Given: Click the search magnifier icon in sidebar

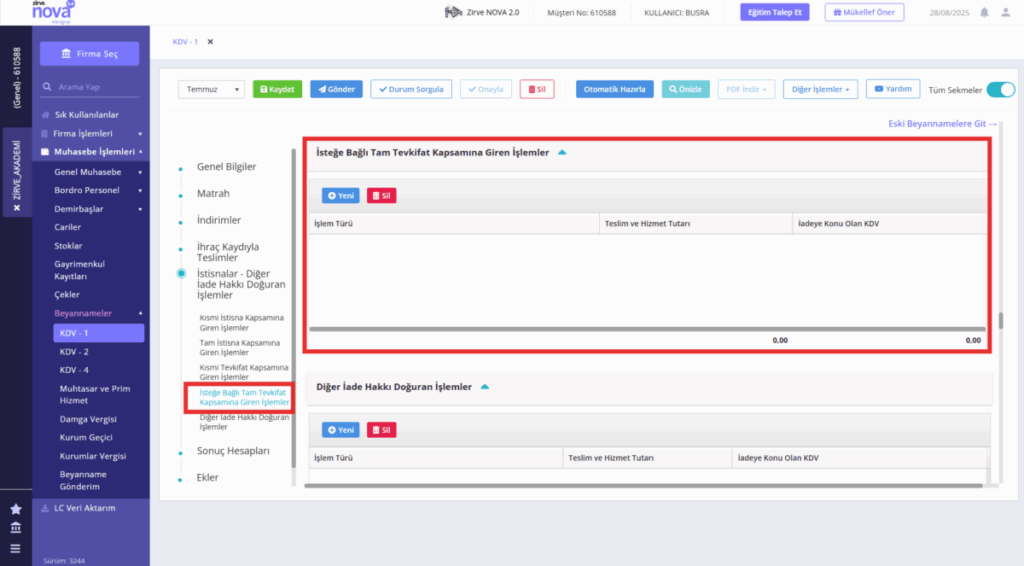Looking at the screenshot, I should (47, 86).
